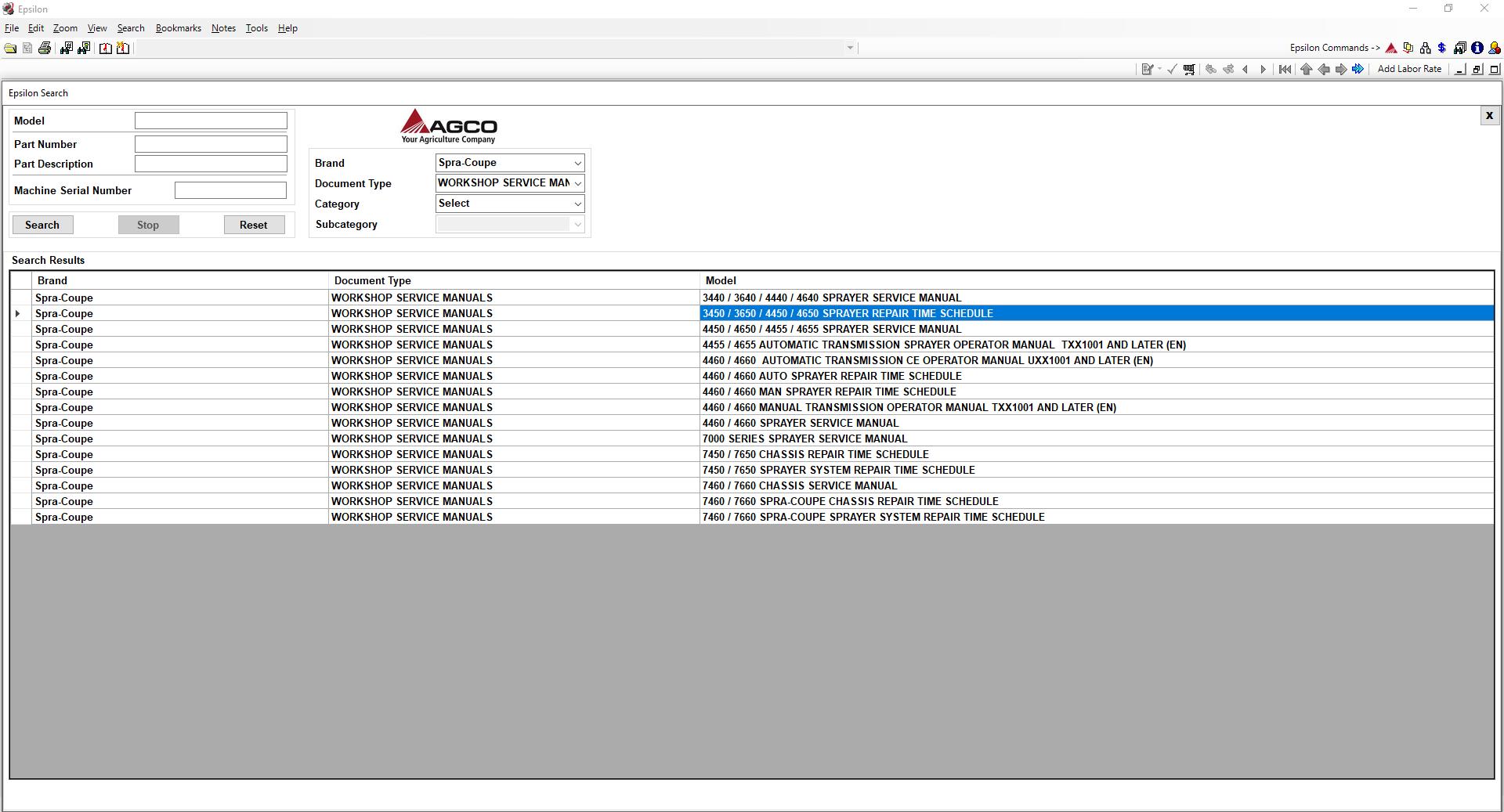1504x812 pixels.
Task: Click the Part Number input field
Action: [x=211, y=144]
